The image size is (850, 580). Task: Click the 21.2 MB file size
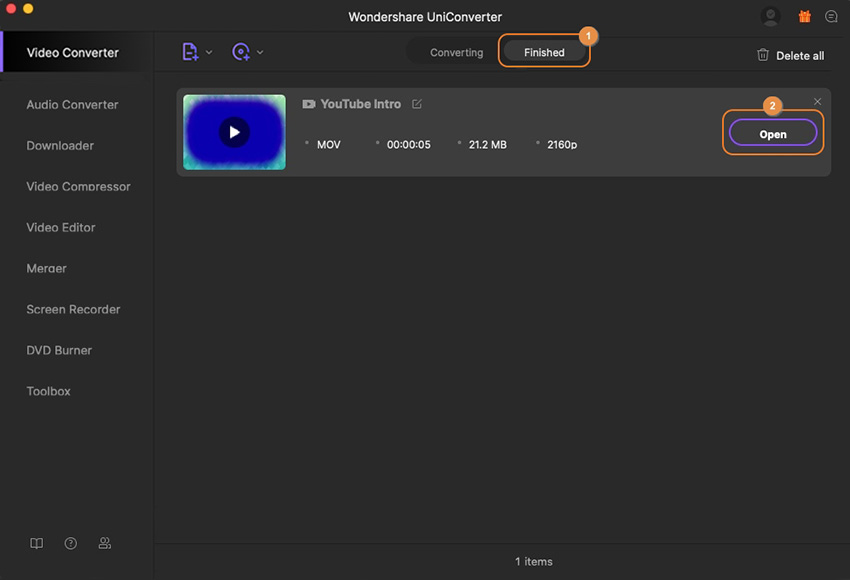click(488, 145)
